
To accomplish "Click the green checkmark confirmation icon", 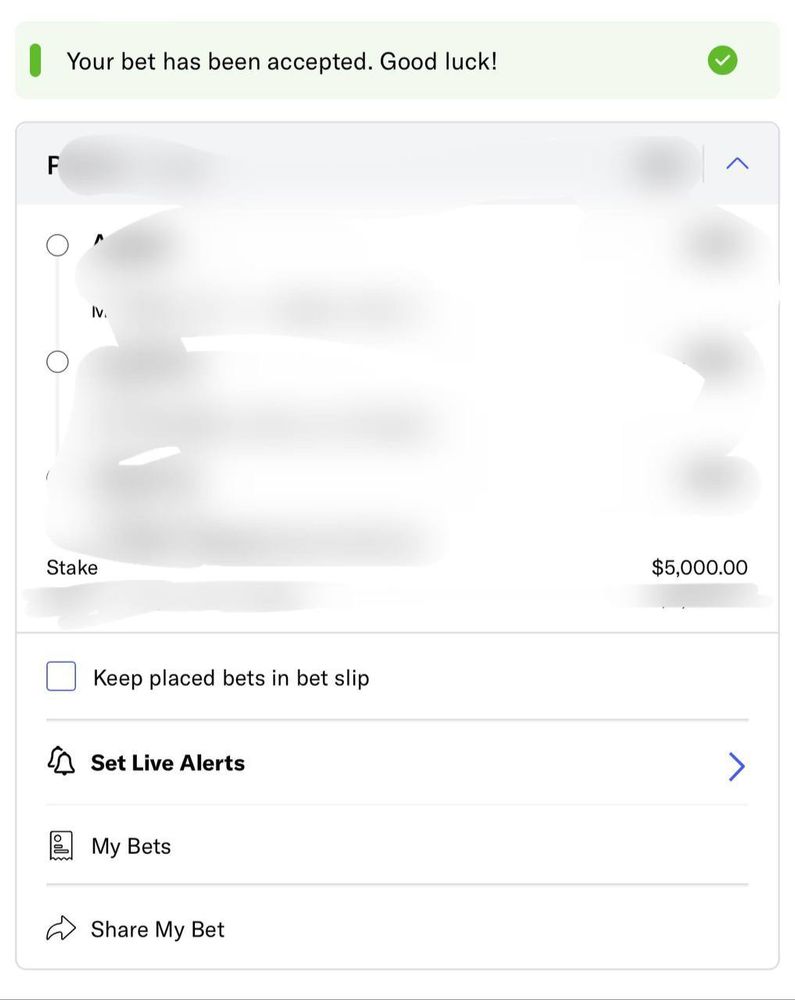I will 722,61.
